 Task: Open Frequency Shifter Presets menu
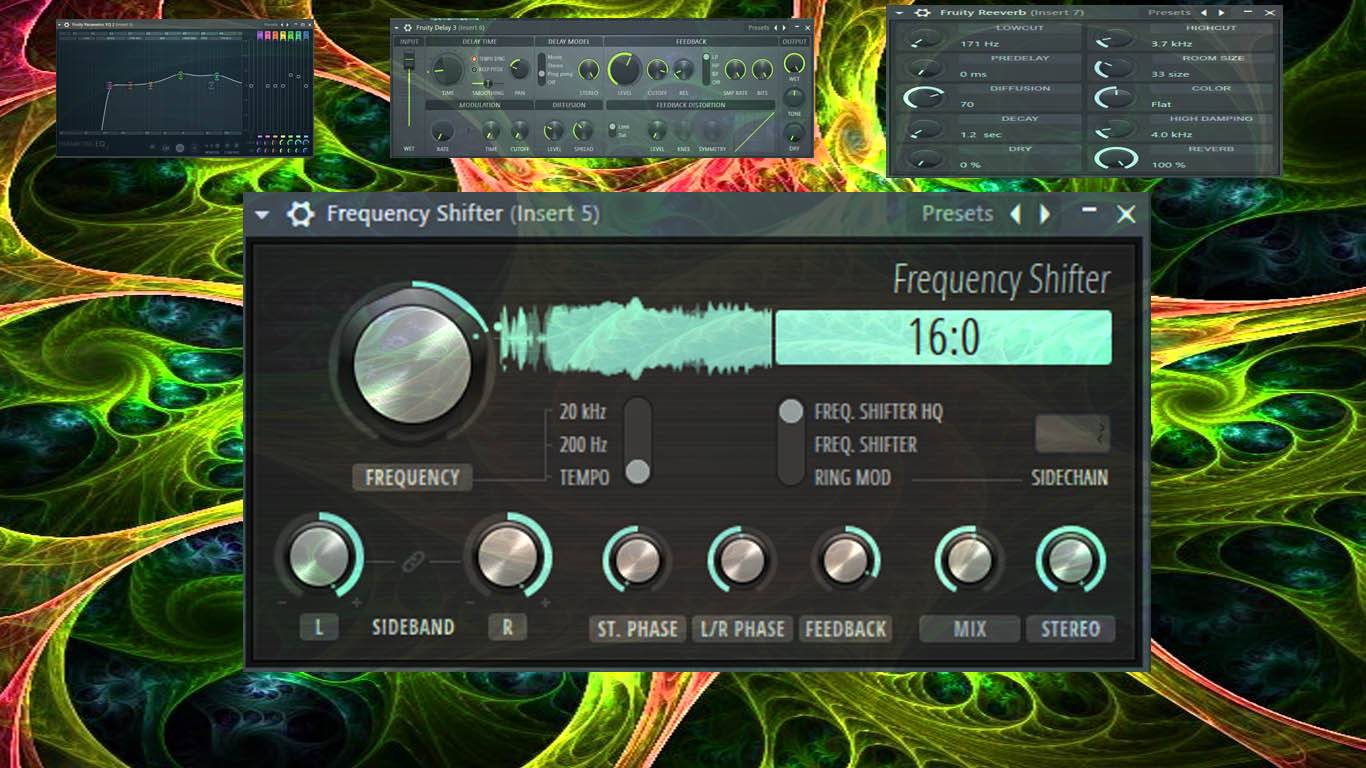pyautogui.click(x=957, y=213)
